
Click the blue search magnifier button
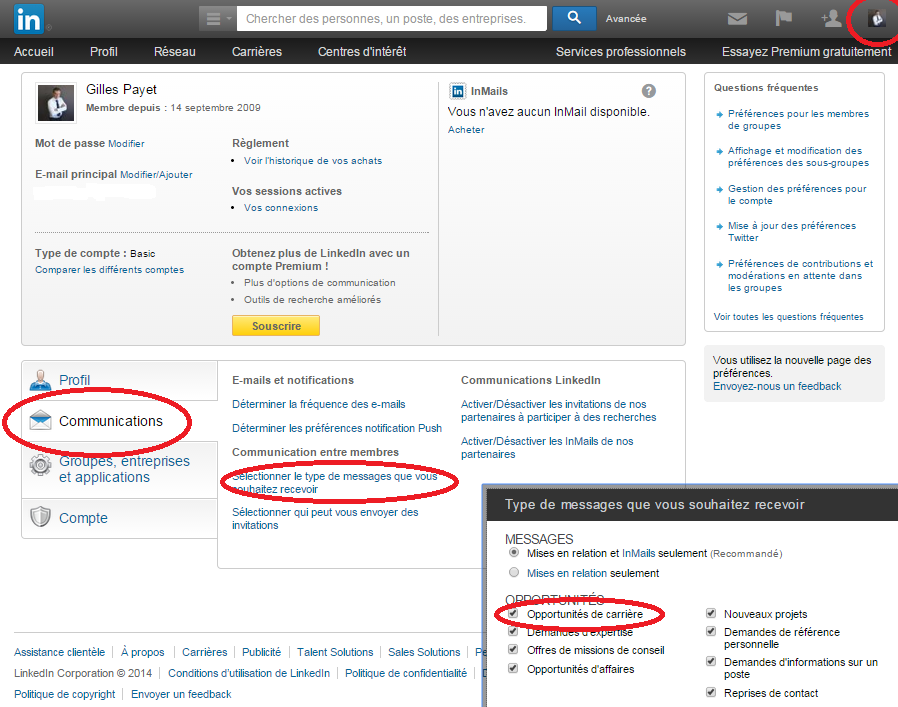[574, 18]
